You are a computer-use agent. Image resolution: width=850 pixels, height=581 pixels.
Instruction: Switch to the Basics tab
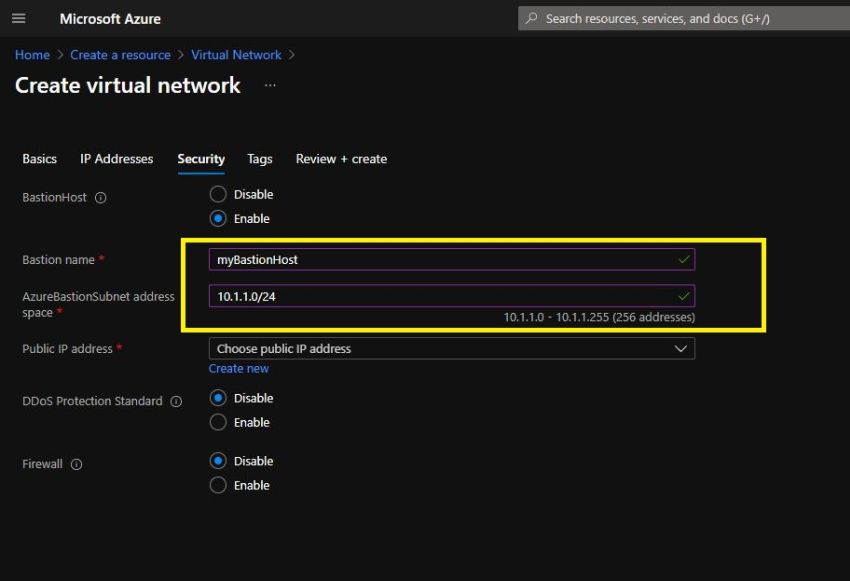coord(39,159)
